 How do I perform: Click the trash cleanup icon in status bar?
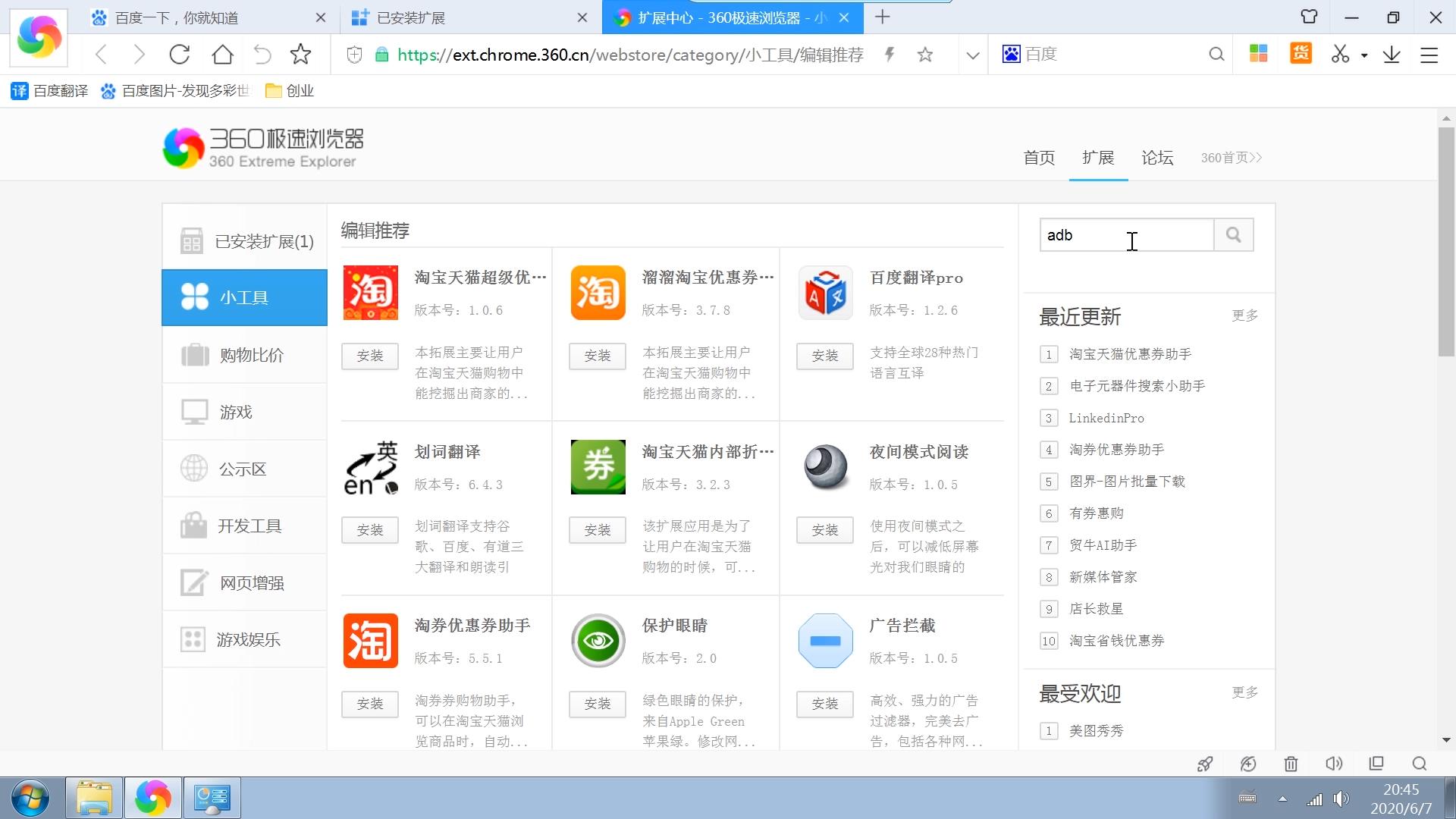1291,764
